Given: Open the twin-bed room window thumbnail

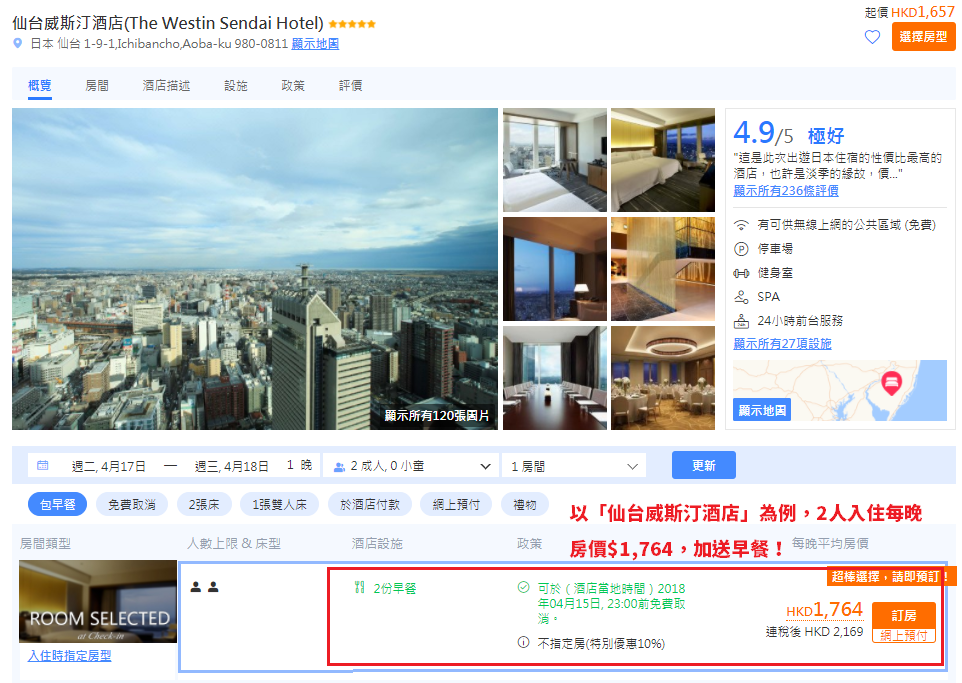Looking at the screenshot, I should tap(555, 160).
